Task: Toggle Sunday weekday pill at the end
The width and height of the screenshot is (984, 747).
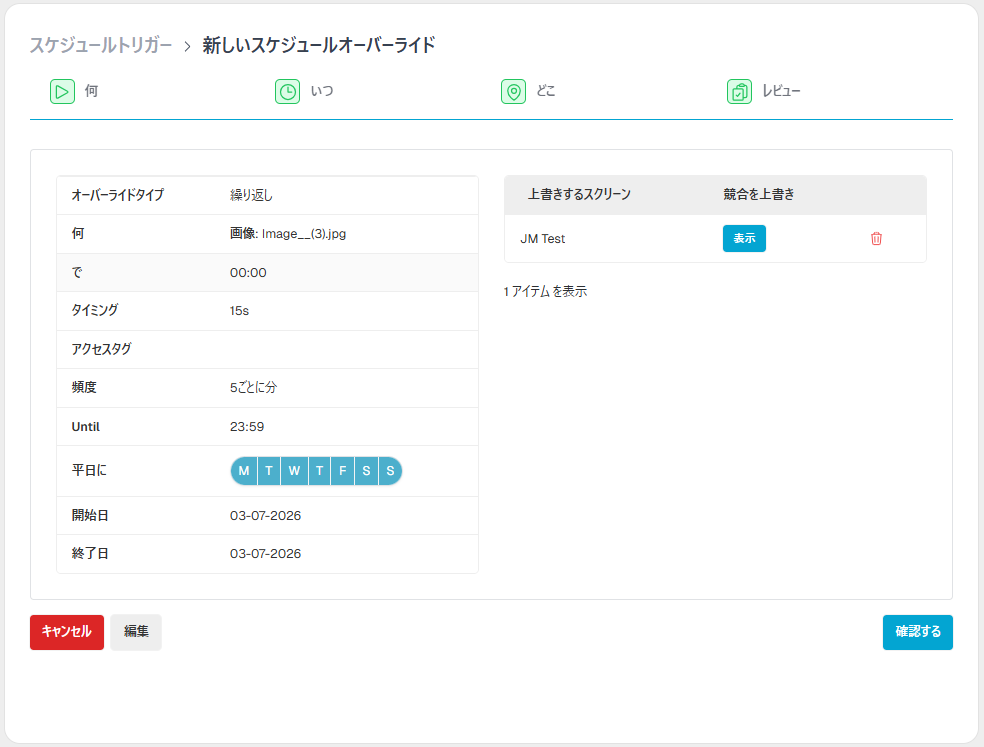Action: pos(390,471)
